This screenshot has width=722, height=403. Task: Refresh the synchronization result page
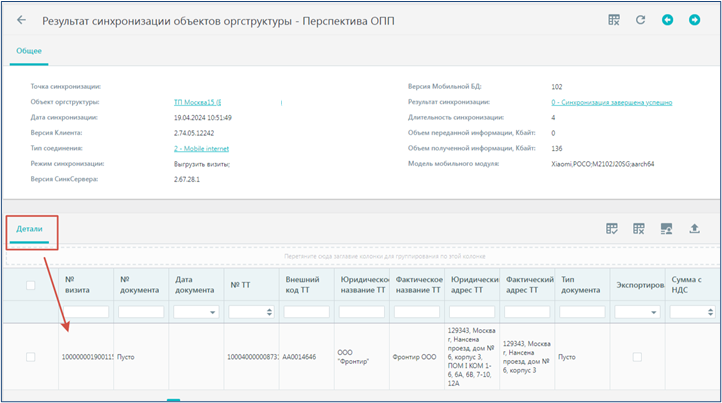(x=640, y=20)
